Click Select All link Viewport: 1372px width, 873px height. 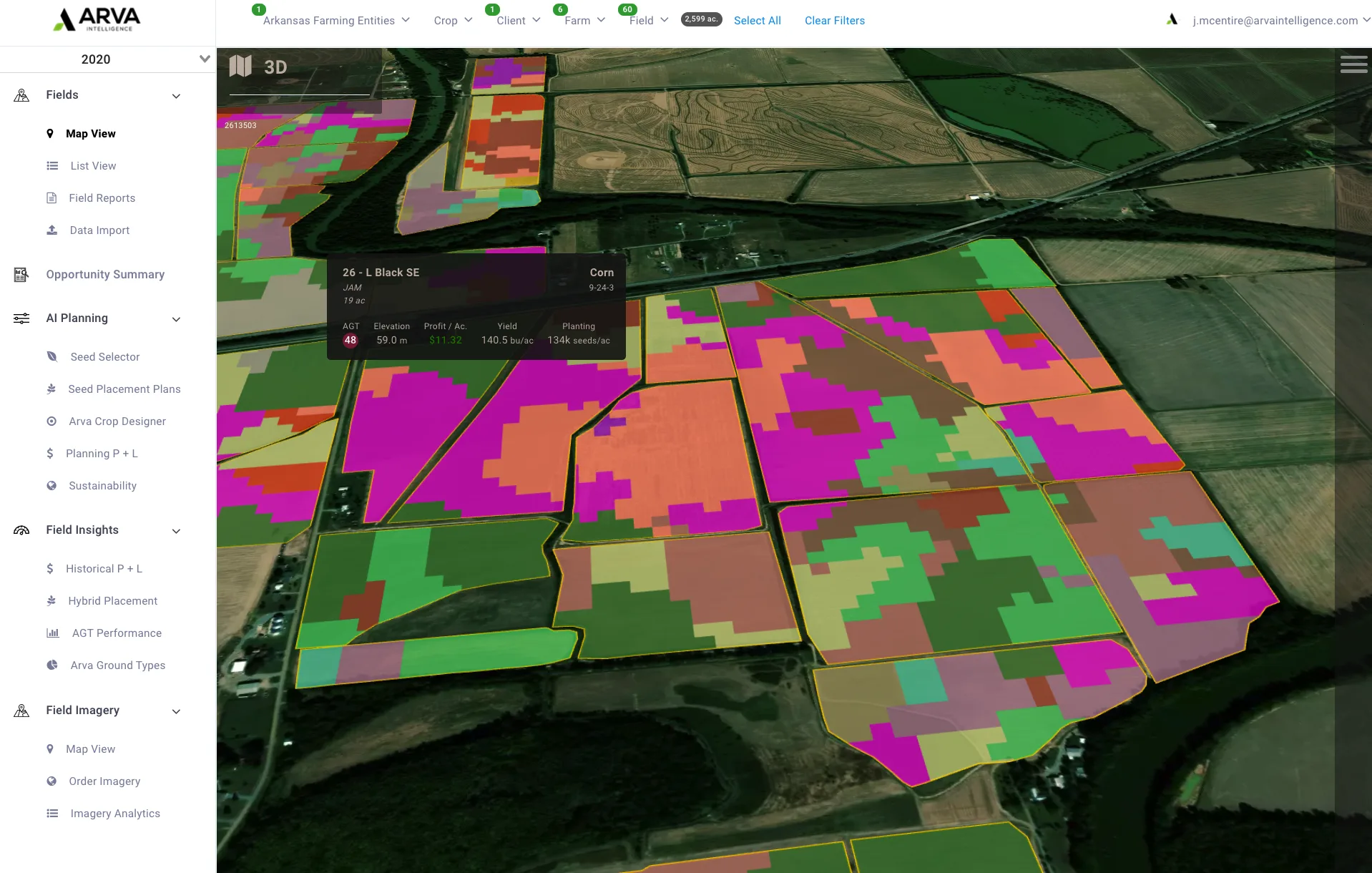click(757, 21)
